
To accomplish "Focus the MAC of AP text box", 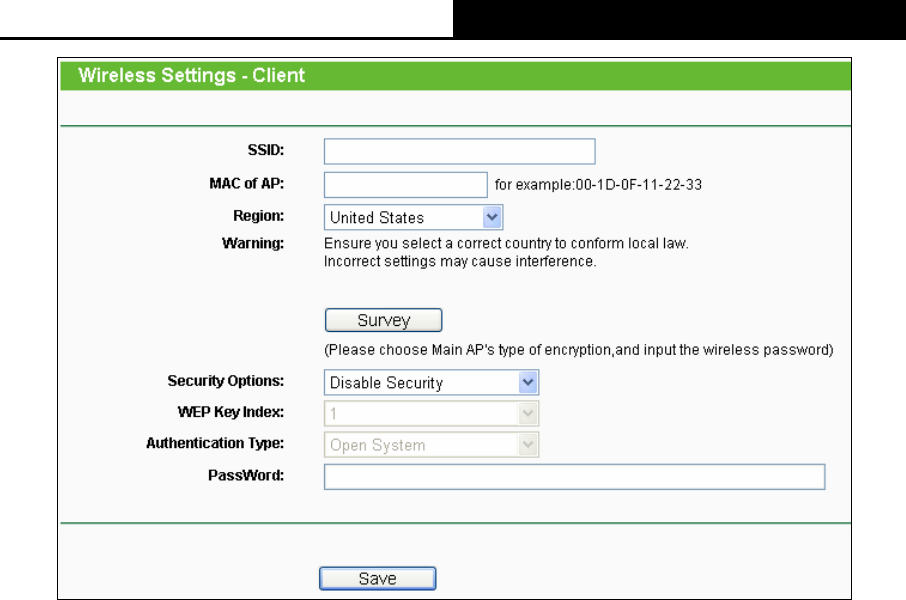I will (406, 184).
